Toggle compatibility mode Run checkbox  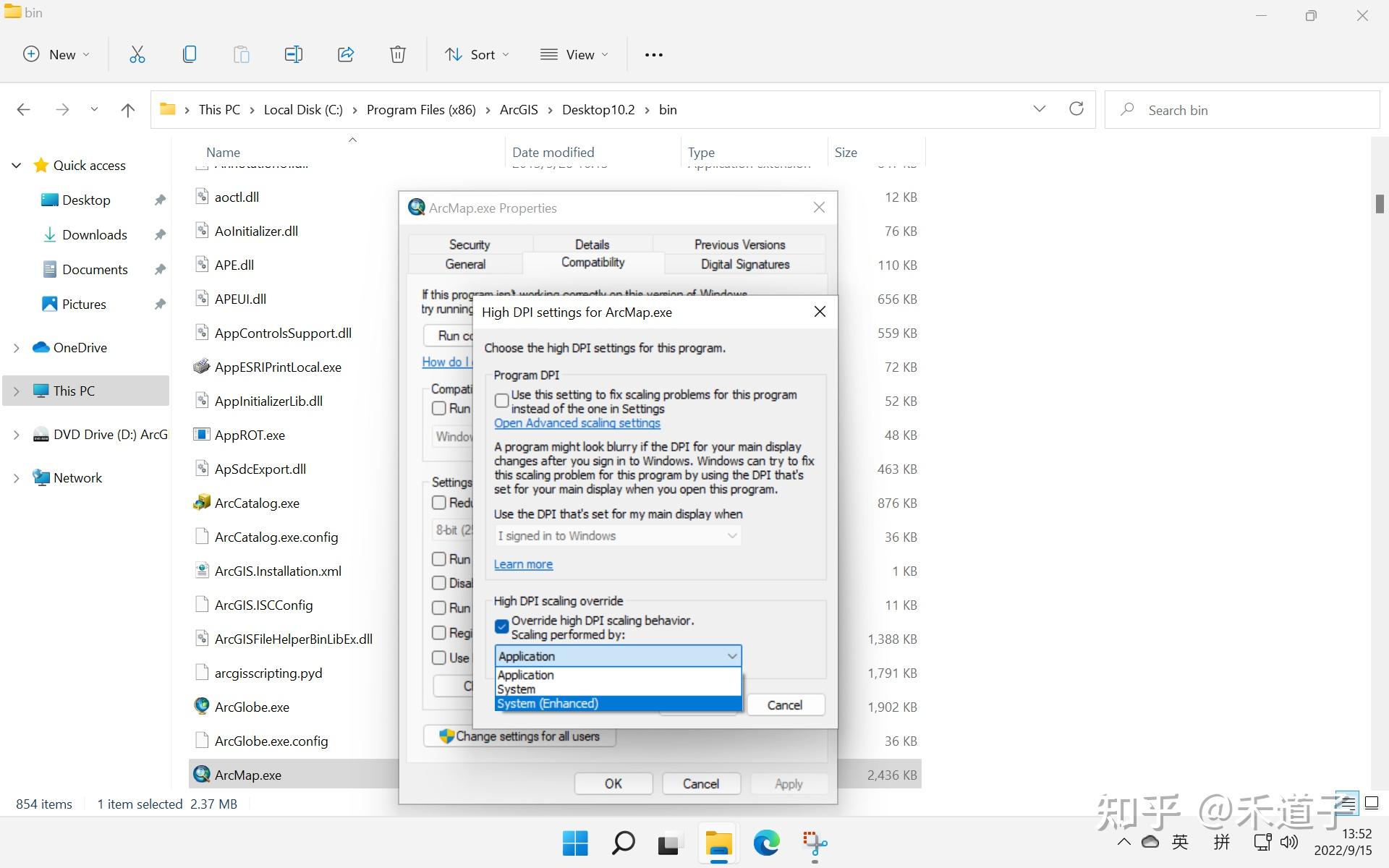pyautogui.click(x=438, y=408)
